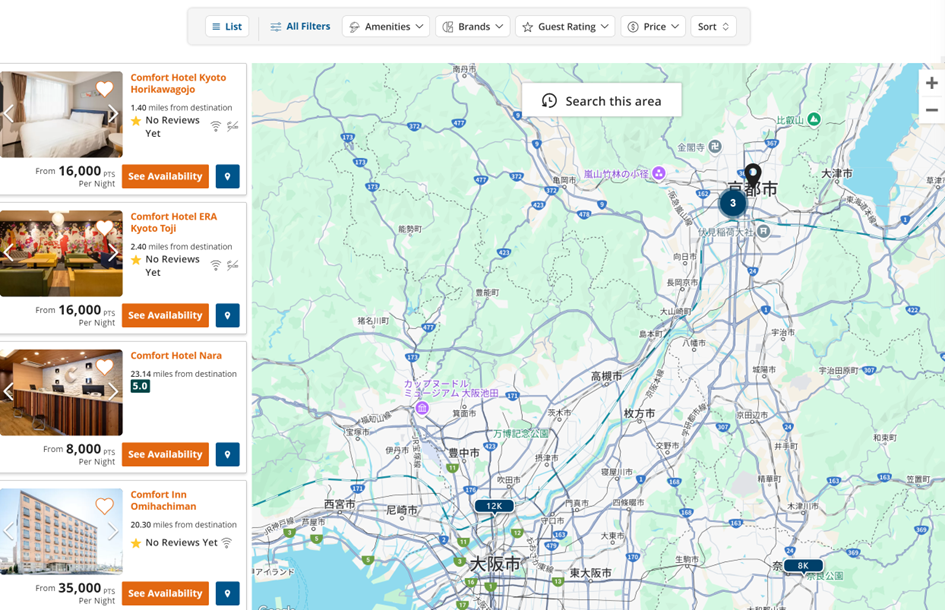Open Comfort Inn Omihachiman title link
The image size is (945, 610).
[163, 500]
